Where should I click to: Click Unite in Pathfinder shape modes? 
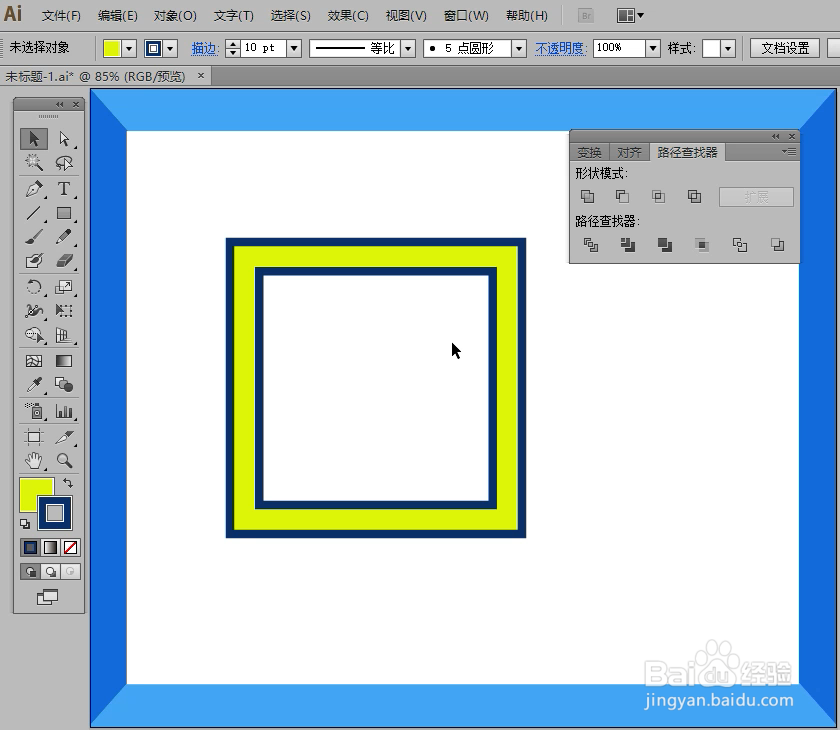coord(588,197)
